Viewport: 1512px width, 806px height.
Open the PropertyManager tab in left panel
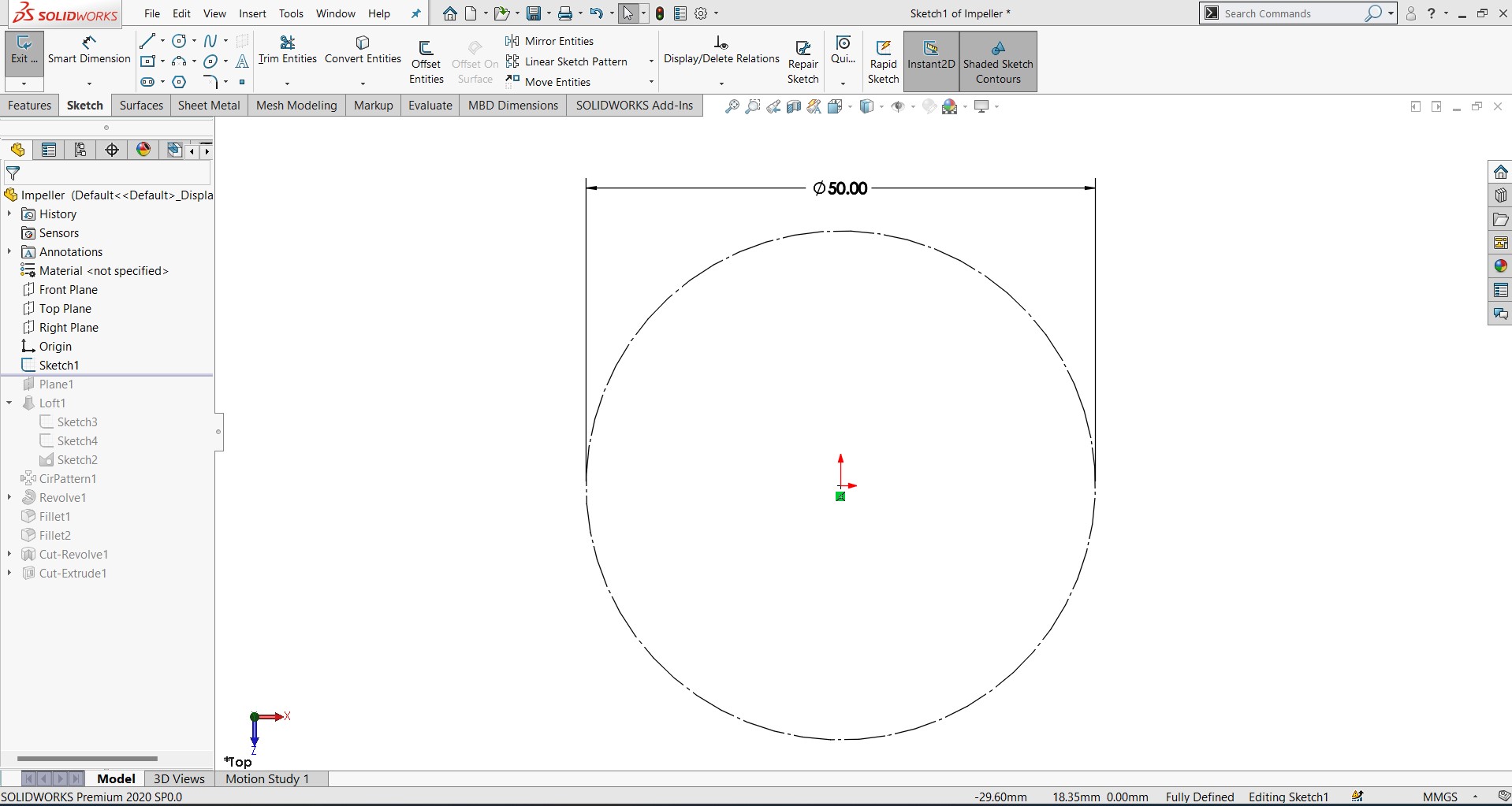click(49, 150)
